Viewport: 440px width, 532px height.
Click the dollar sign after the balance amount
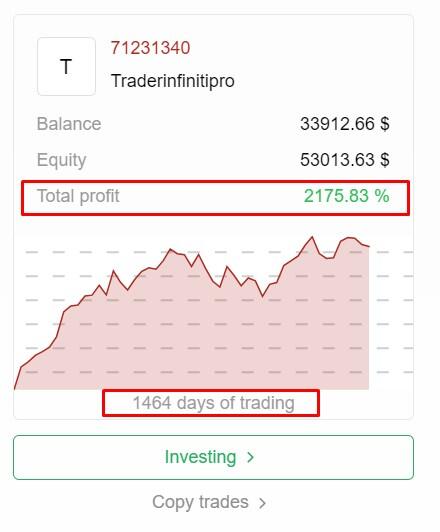pos(384,124)
